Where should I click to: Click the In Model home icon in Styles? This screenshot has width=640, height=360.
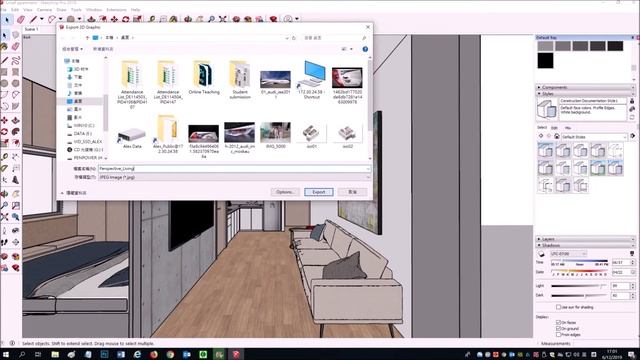point(557,136)
